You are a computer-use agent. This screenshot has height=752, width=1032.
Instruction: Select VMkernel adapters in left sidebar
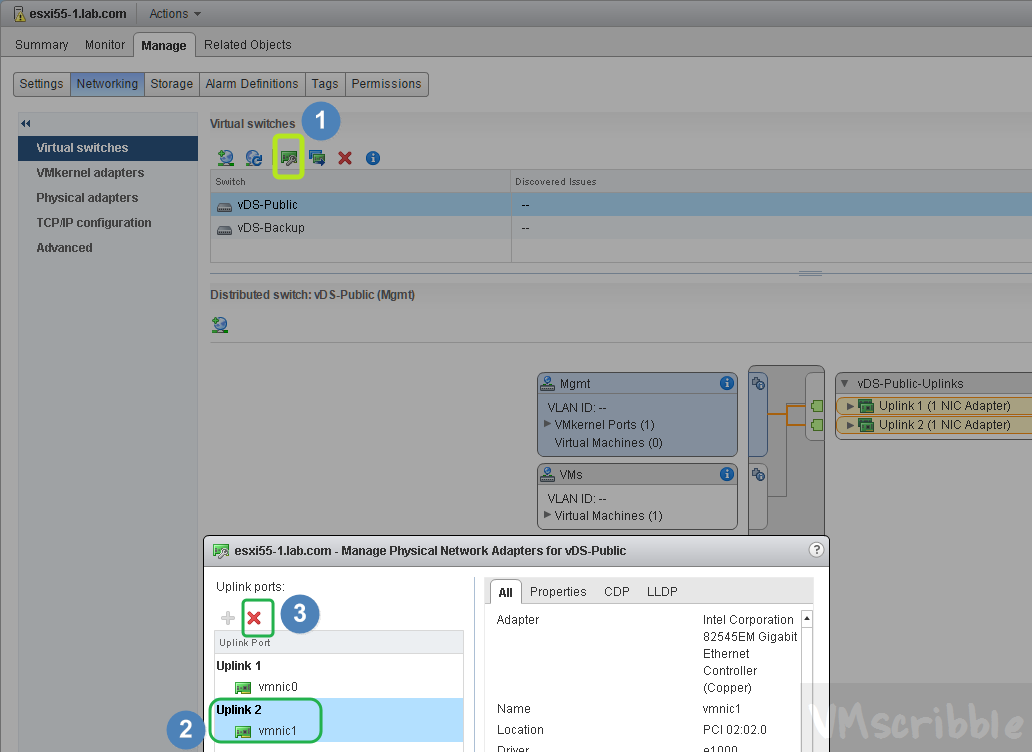[90, 173]
